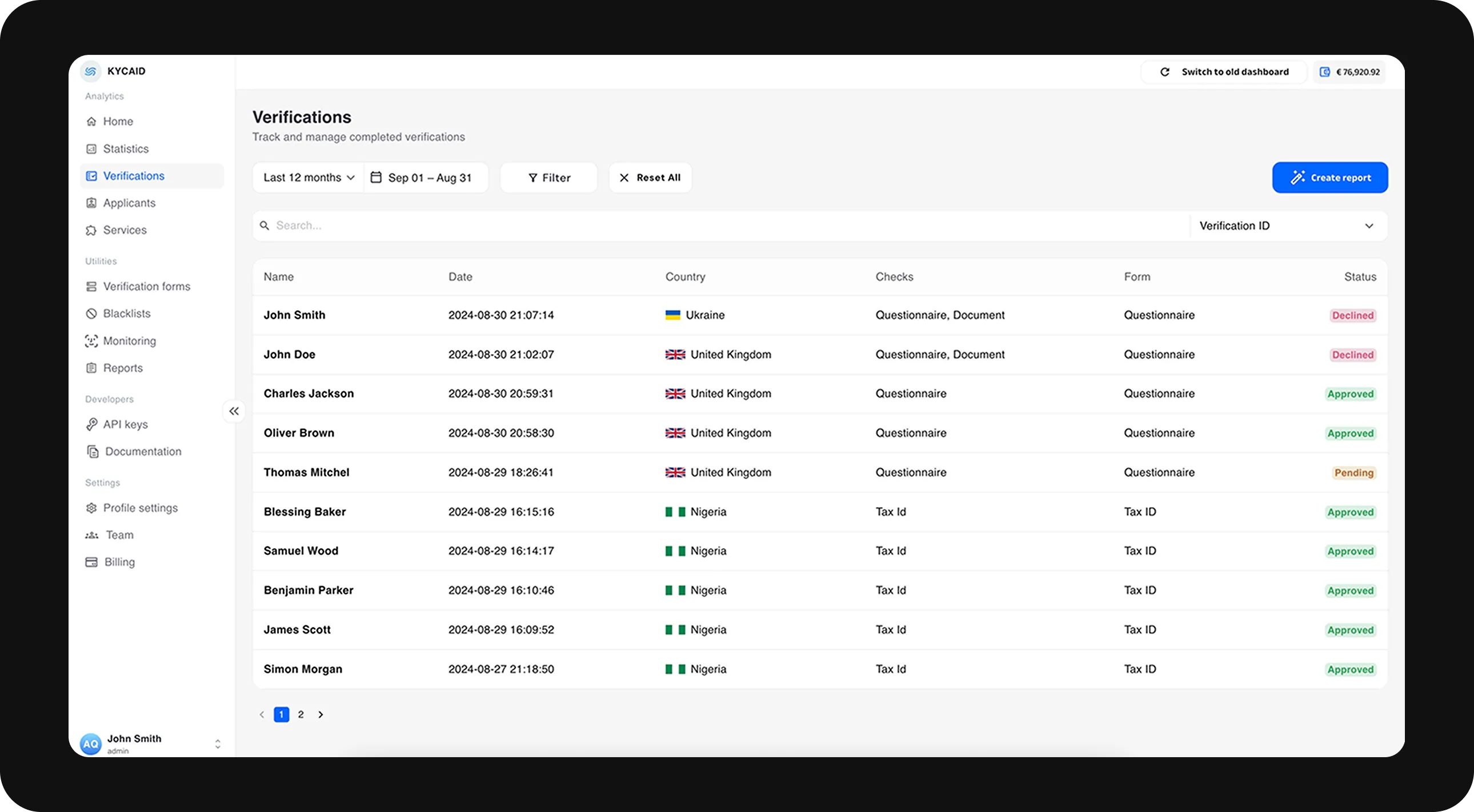Expand the John Smith account switcher
Screen dimensions: 1474x812
pyautogui.click(x=218, y=744)
